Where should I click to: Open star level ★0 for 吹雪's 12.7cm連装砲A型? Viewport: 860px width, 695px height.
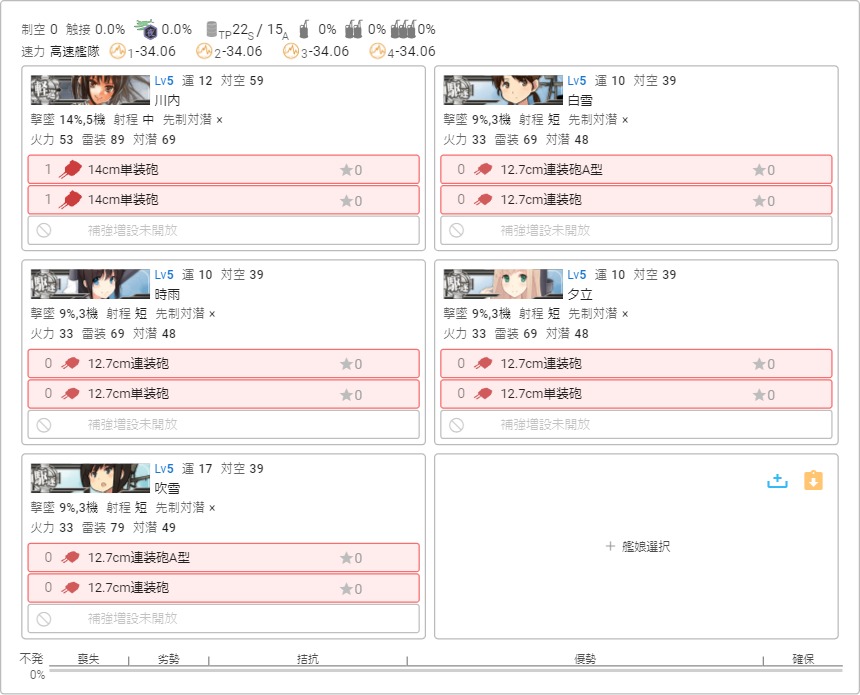click(x=351, y=558)
